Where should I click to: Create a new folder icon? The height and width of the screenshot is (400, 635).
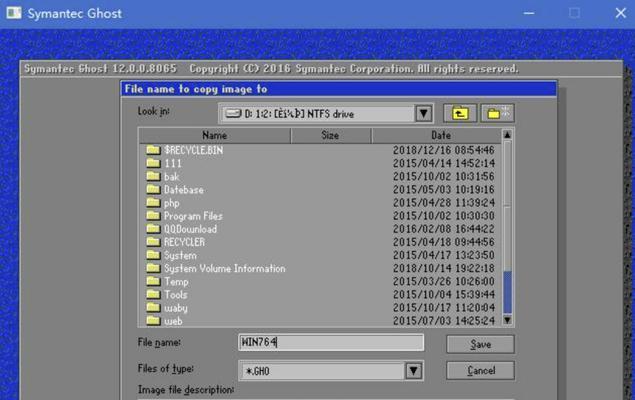[x=497, y=113]
